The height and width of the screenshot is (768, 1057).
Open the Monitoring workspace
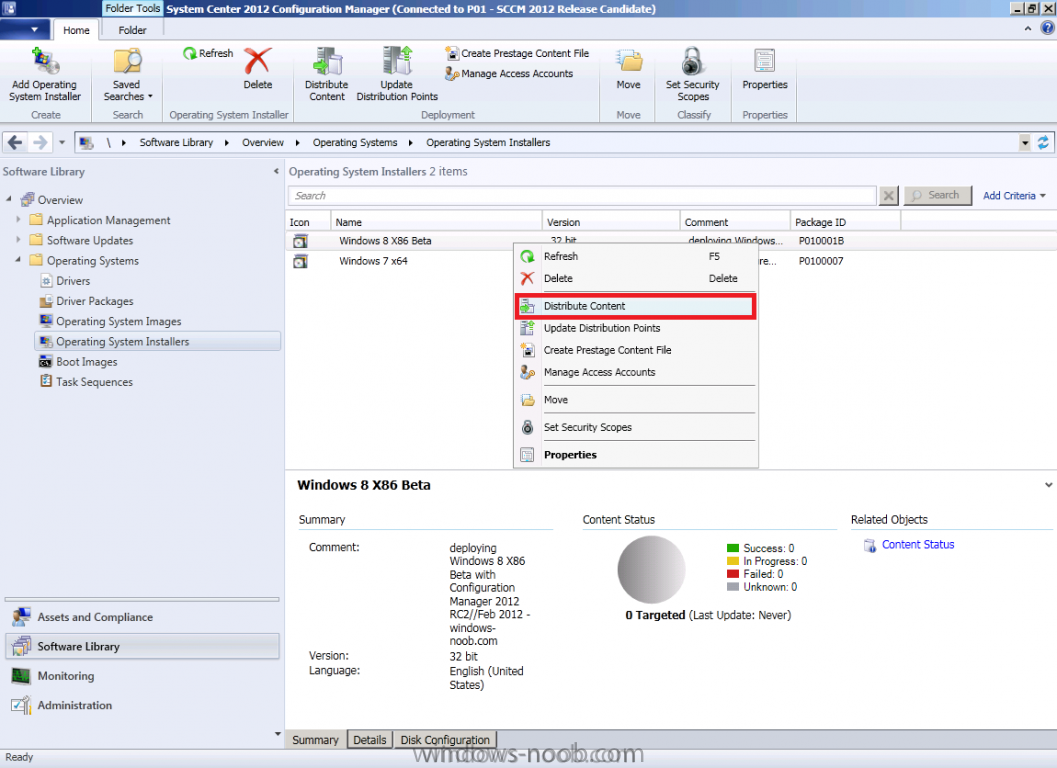pyautogui.click(x=142, y=676)
